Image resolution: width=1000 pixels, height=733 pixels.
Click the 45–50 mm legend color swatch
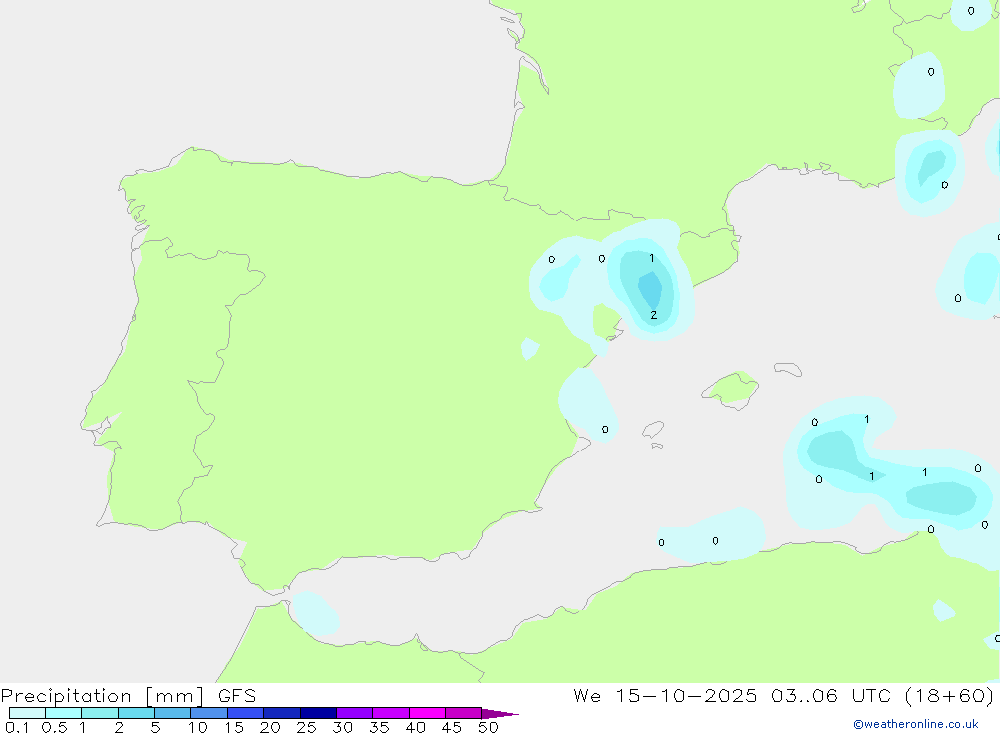coord(463,713)
